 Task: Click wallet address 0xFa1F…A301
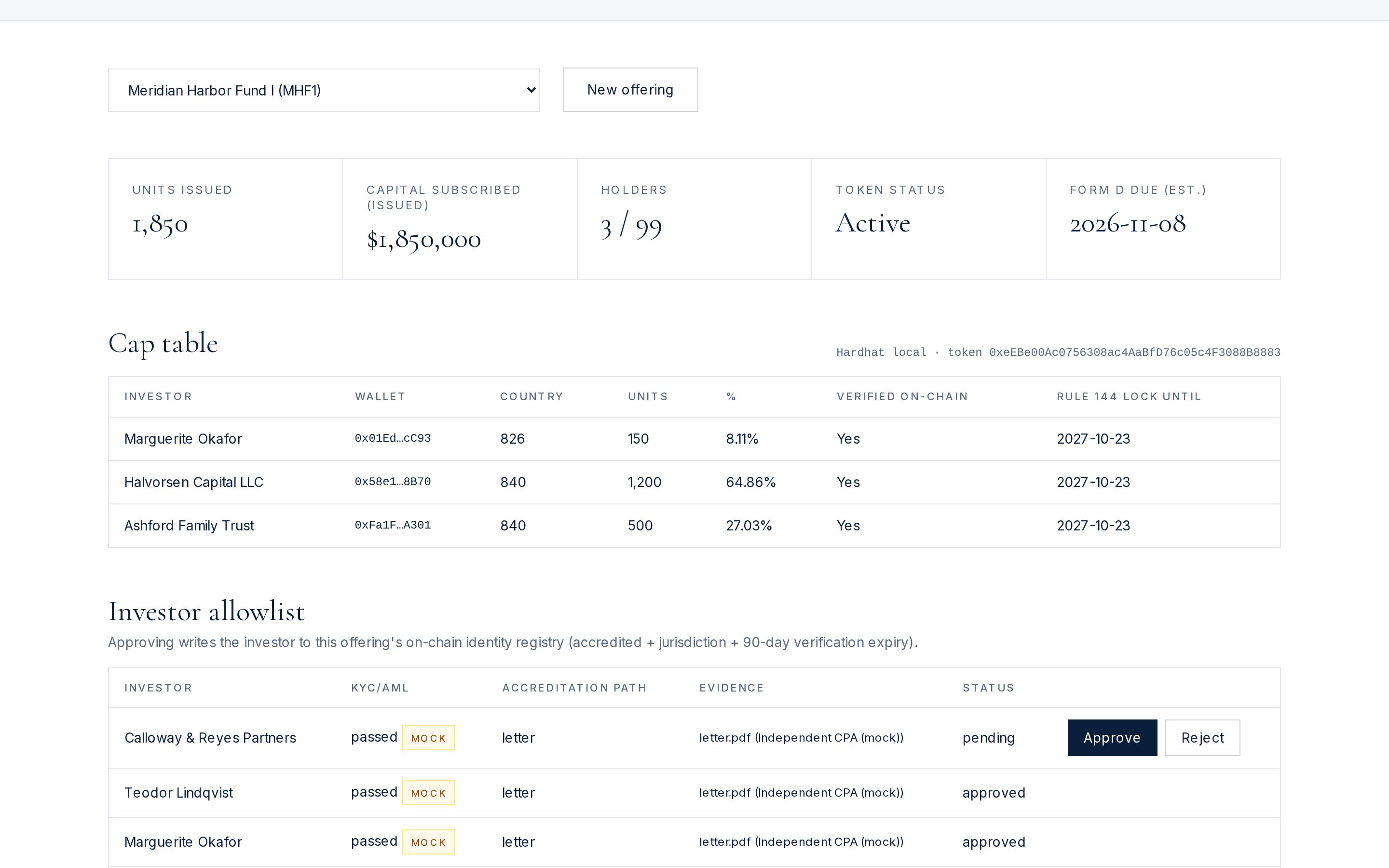click(393, 525)
